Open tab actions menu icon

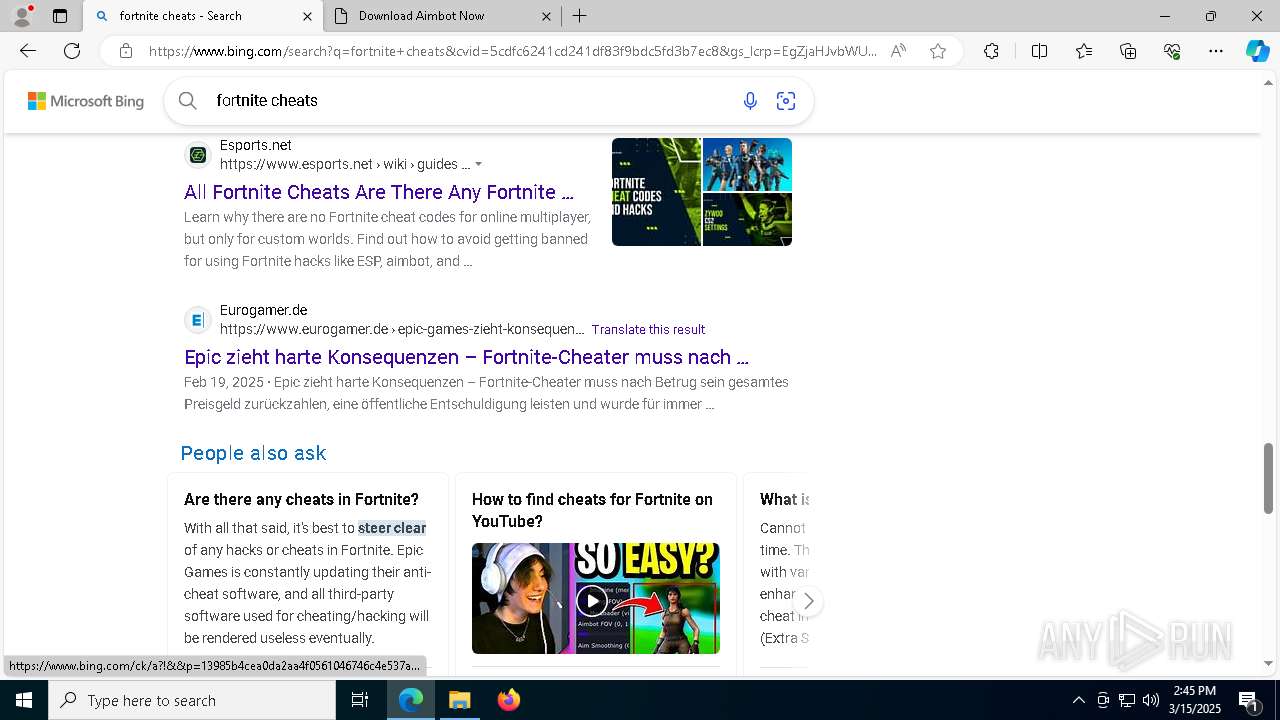[60, 16]
